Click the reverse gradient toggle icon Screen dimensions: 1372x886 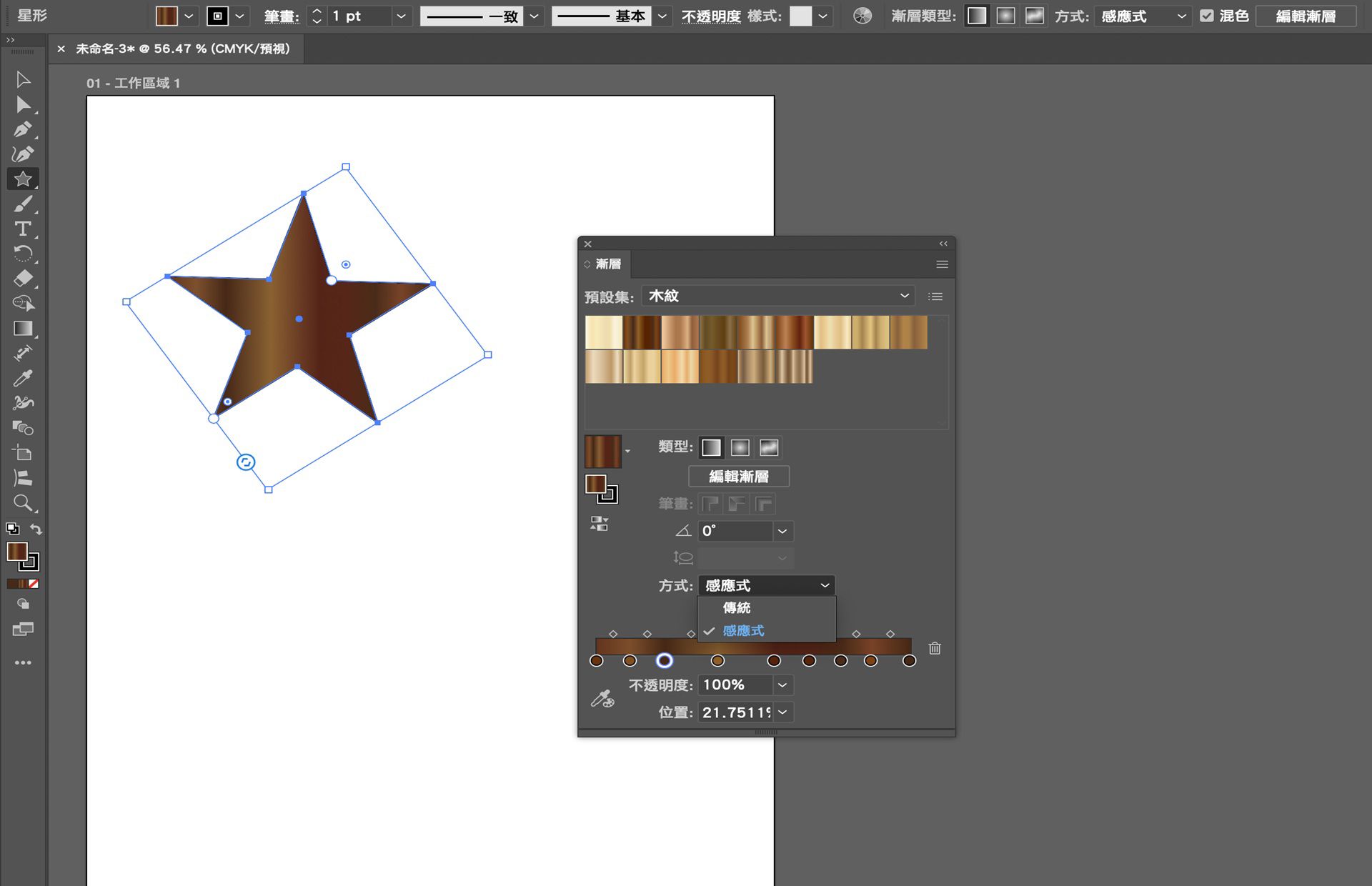599,524
